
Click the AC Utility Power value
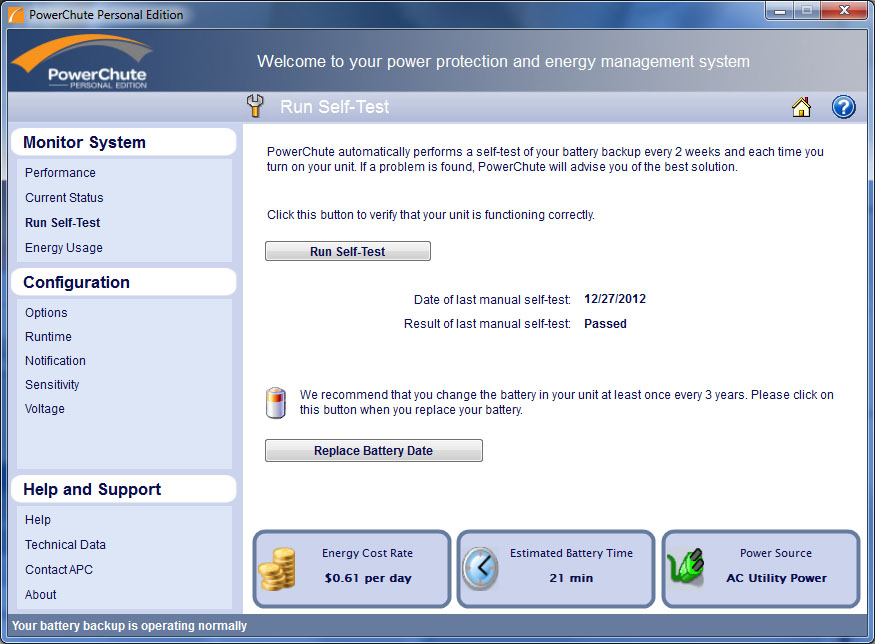coord(776,578)
